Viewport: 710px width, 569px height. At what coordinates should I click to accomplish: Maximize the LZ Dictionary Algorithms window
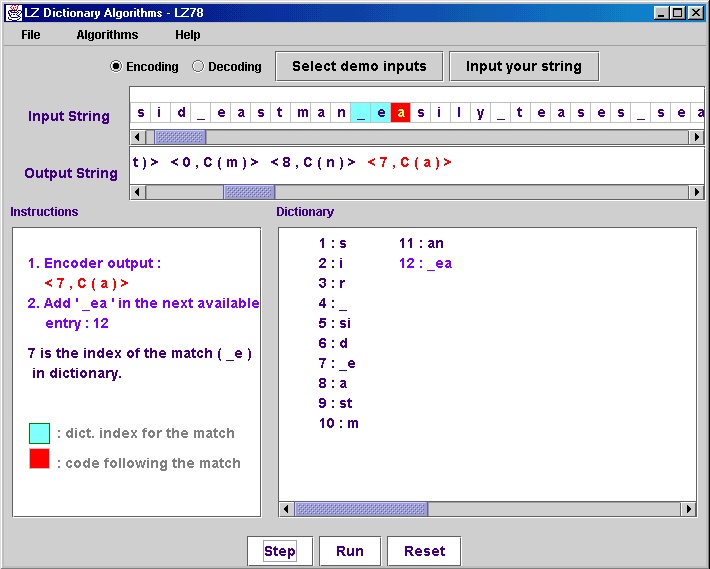[x=678, y=13]
